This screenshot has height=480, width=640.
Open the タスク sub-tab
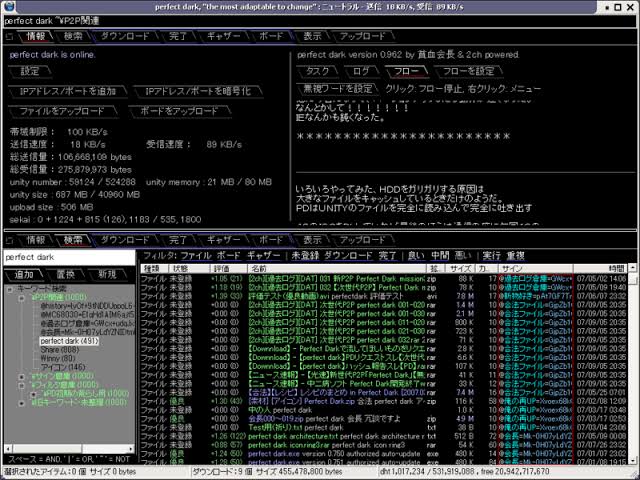pos(318,71)
